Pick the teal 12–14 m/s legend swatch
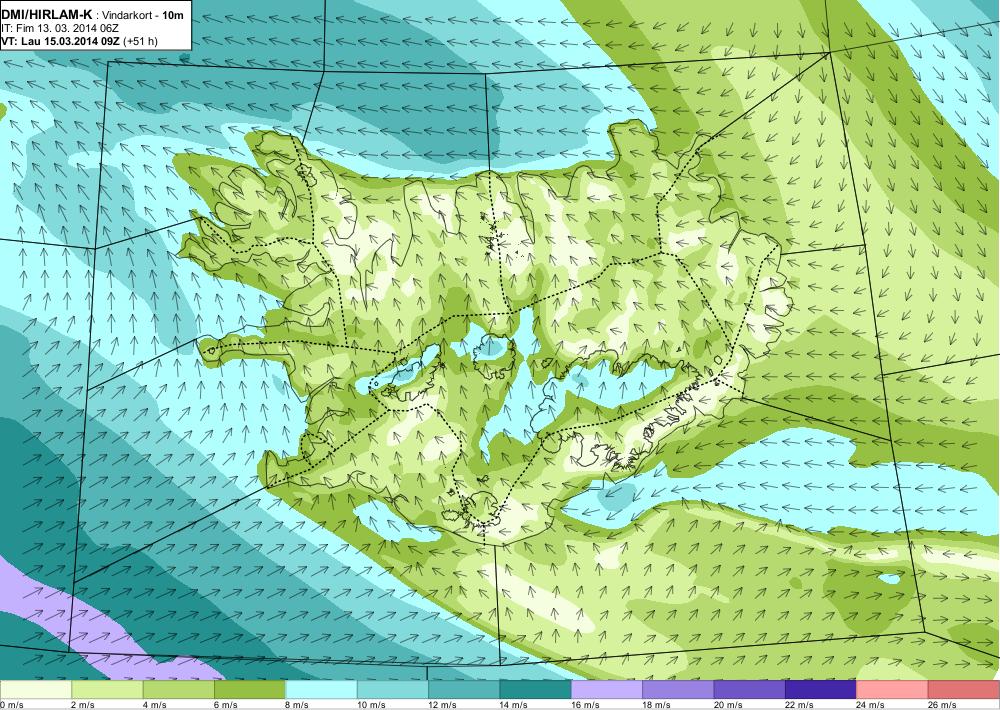 [464, 690]
